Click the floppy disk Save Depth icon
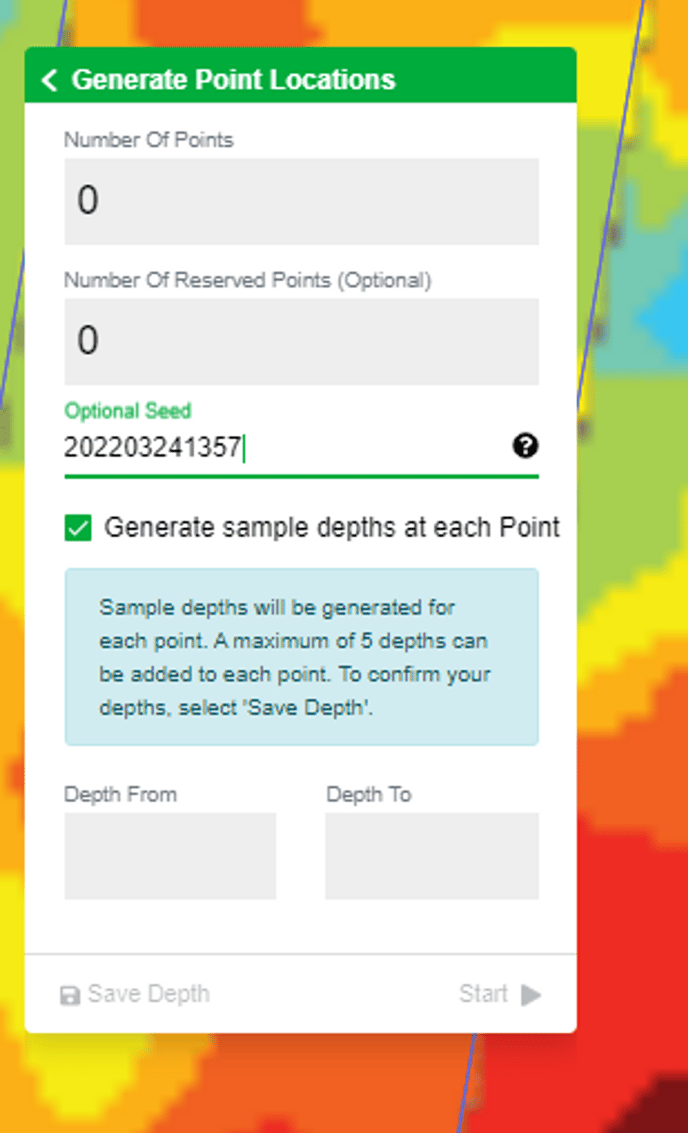 [70, 995]
